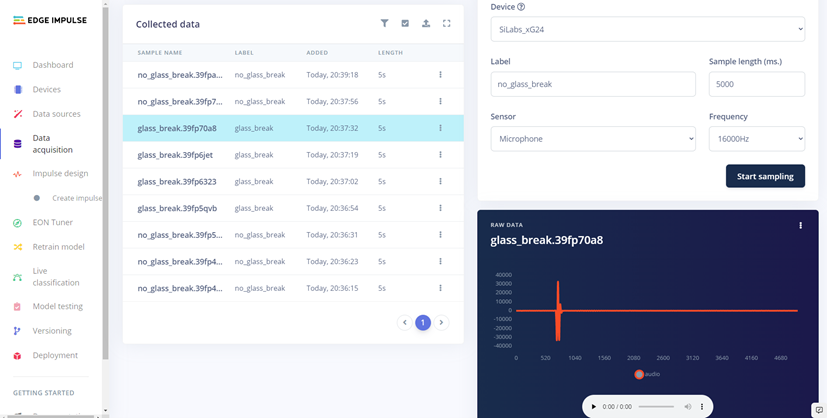This screenshot has width=827, height=418.
Task: Go to Impulse design in the sidebar
Action: click(x=60, y=174)
